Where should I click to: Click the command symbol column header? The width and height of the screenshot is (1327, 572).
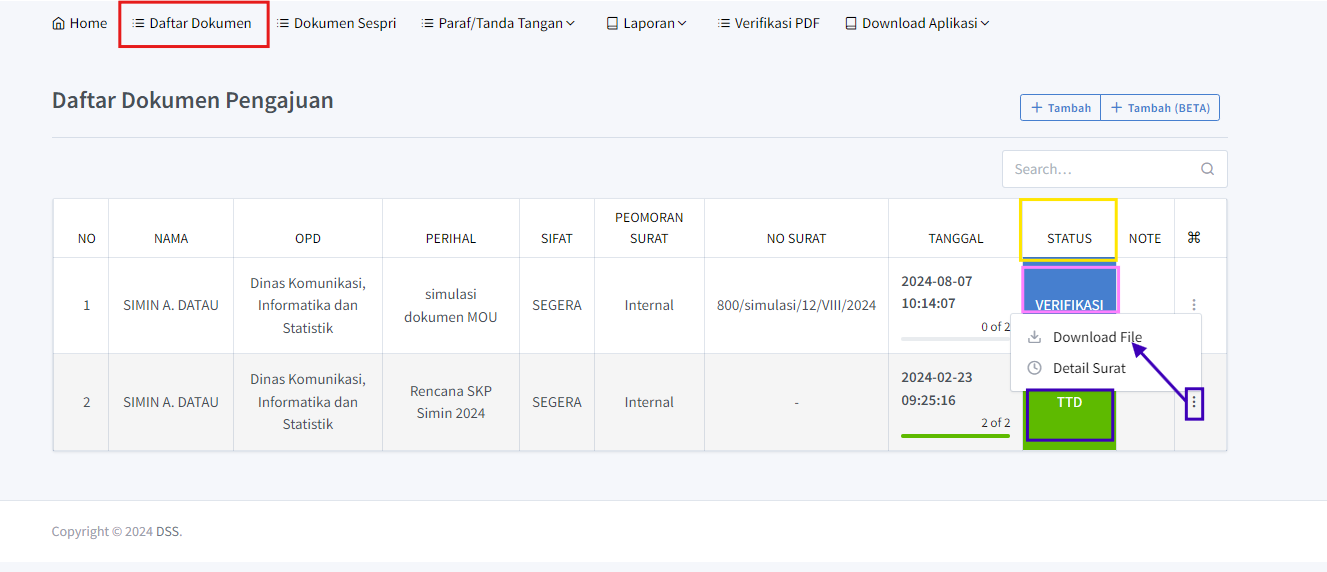point(1193,238)
